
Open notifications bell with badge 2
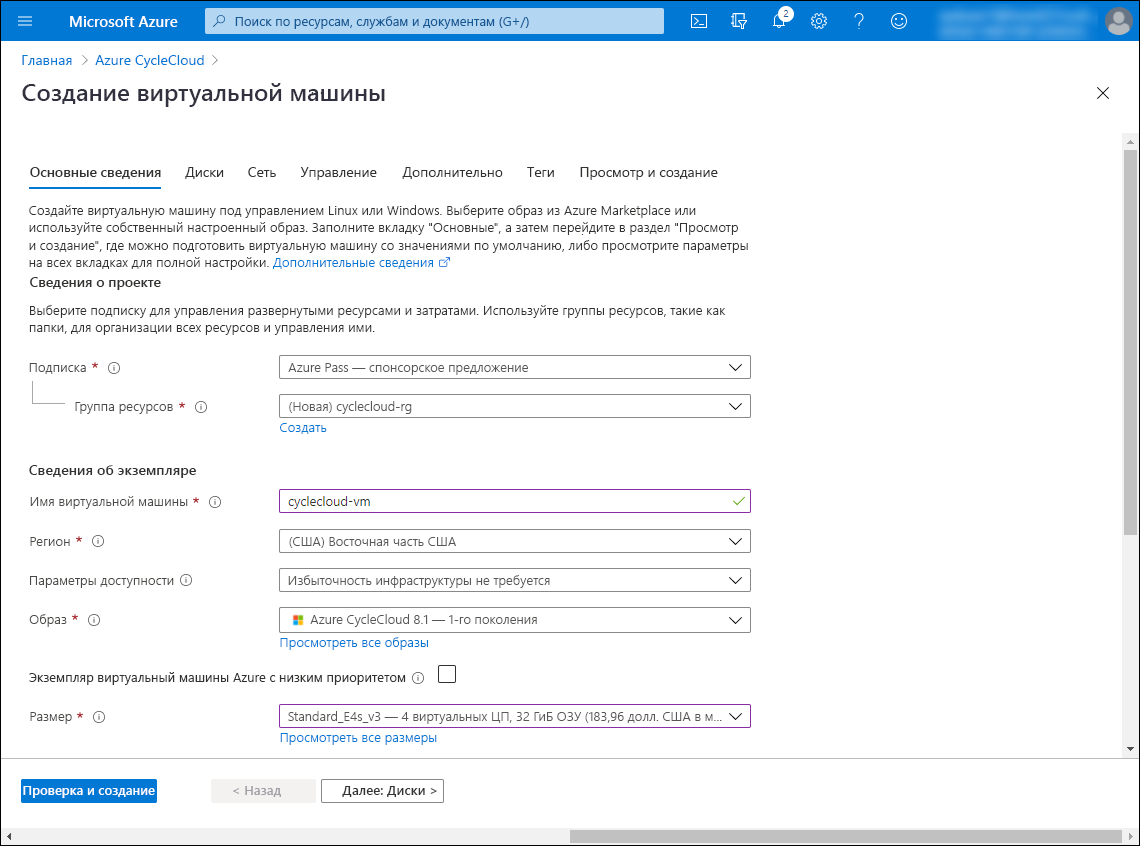(x=779, y=20)
